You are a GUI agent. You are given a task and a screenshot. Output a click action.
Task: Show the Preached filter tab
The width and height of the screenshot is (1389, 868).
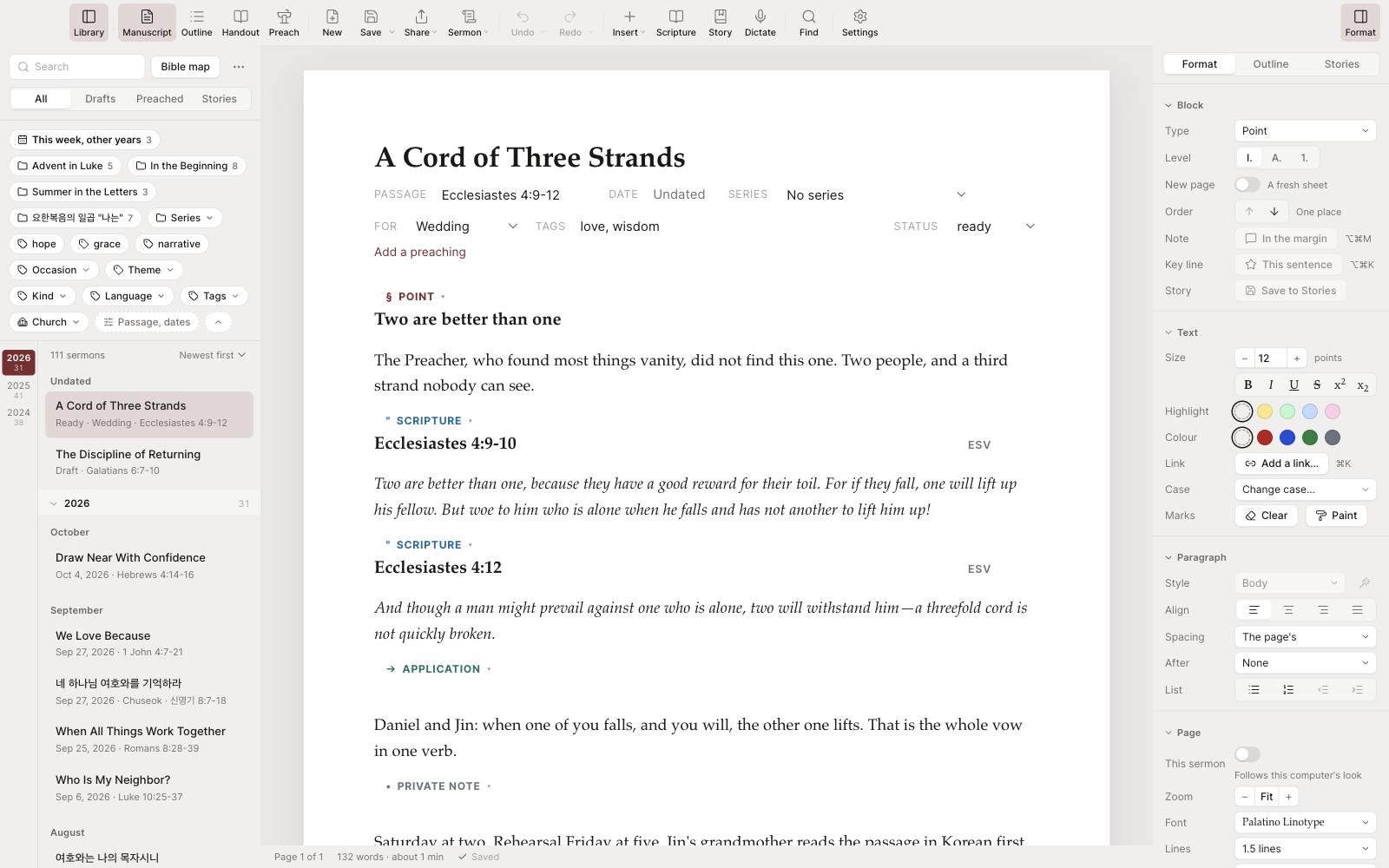160,99
